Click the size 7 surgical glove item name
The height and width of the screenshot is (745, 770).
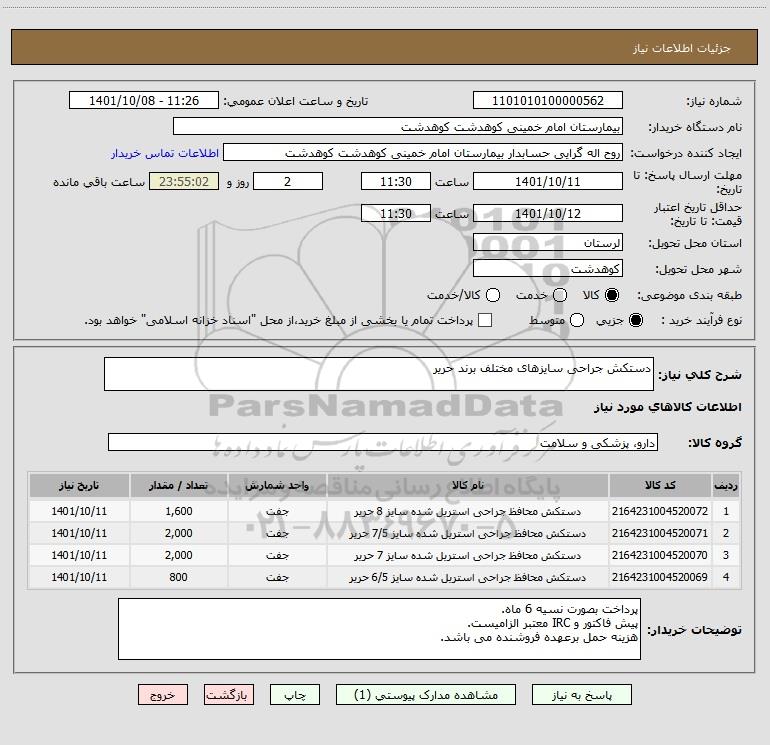(468, 555)
